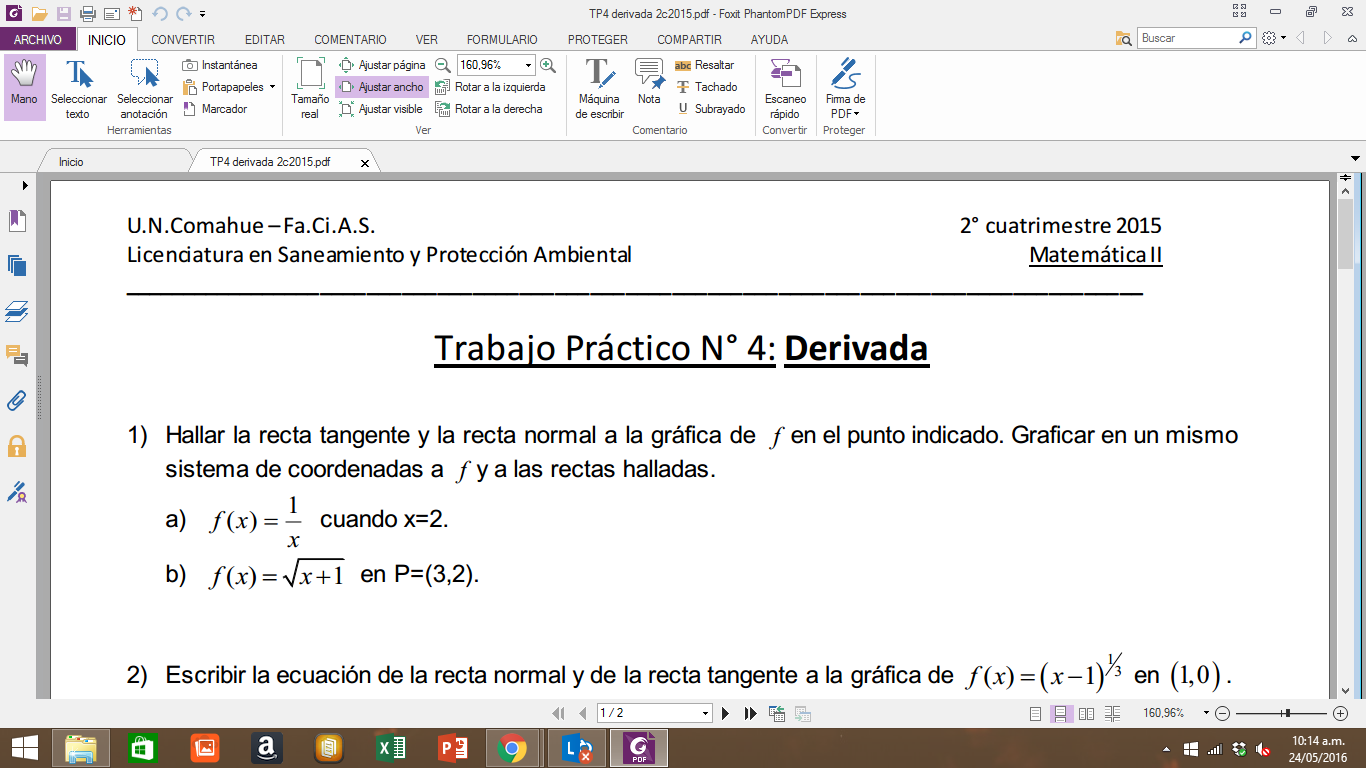
Task: Toggle Ajustar página view mode
Action: coord(382,65)
